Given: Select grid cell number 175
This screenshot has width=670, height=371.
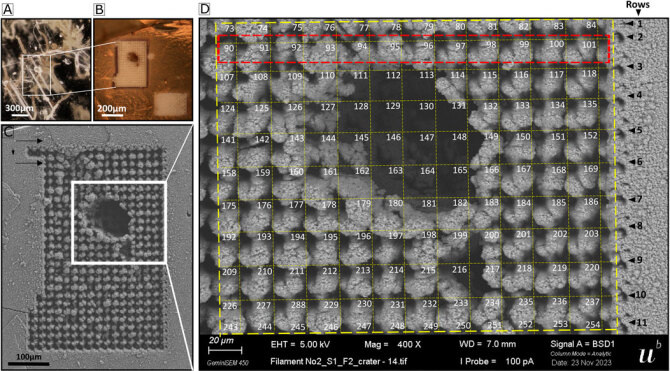Looking at the screenshot, I should tap(229, 206).
